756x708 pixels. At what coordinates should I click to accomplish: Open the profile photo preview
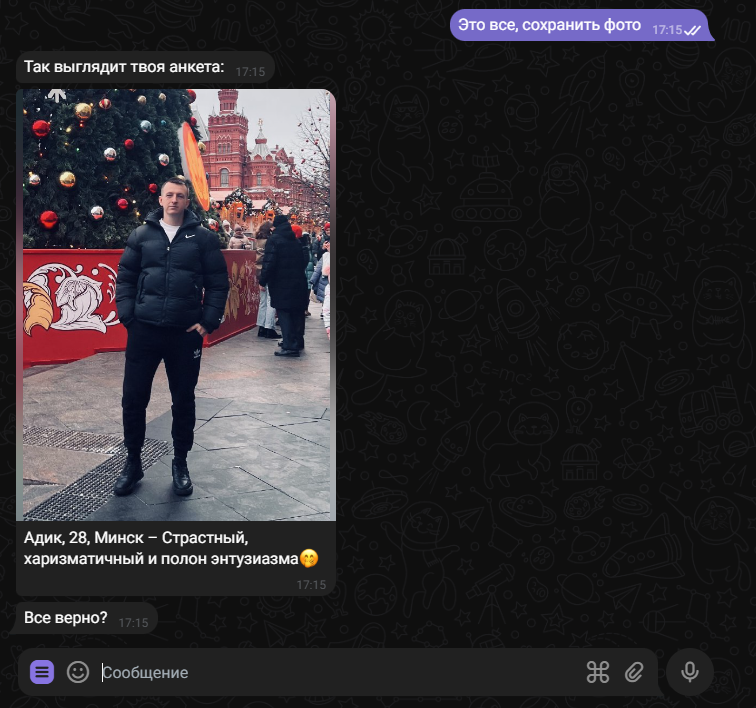coord(176,305)
